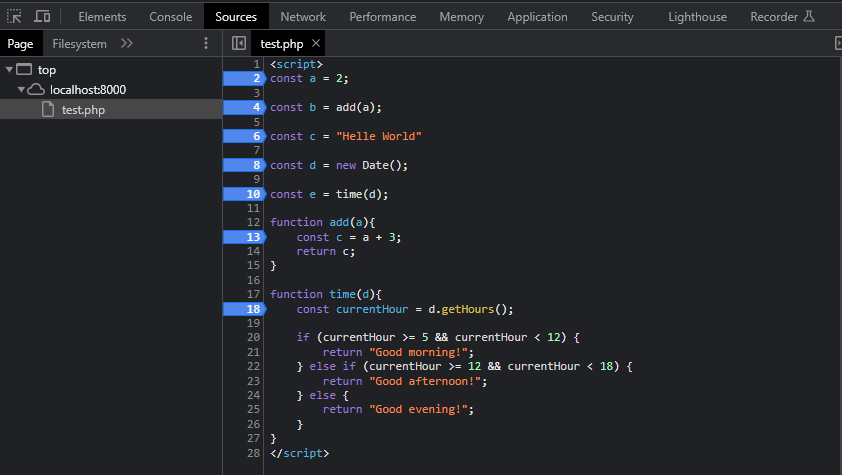Click the navigator three-dot menu icon

(x=206, y=43)
